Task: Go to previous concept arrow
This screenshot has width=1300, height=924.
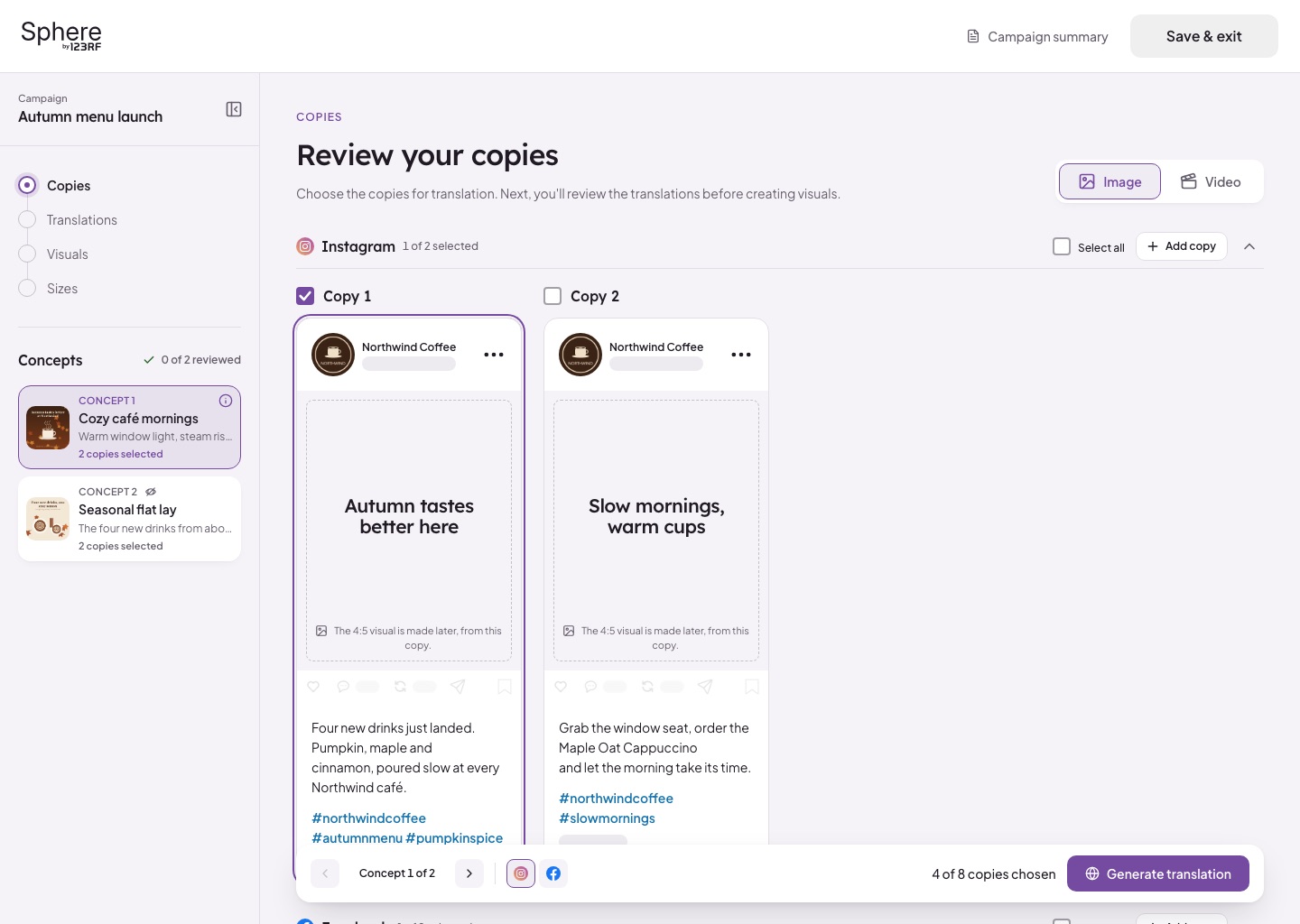Action: (x=325, y=873)
